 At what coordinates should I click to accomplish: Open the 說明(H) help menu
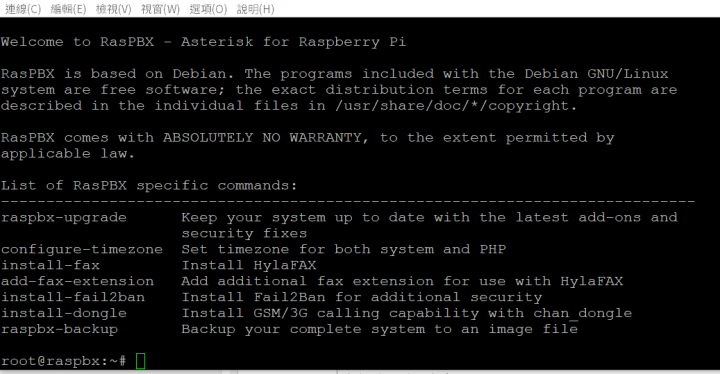255,9
